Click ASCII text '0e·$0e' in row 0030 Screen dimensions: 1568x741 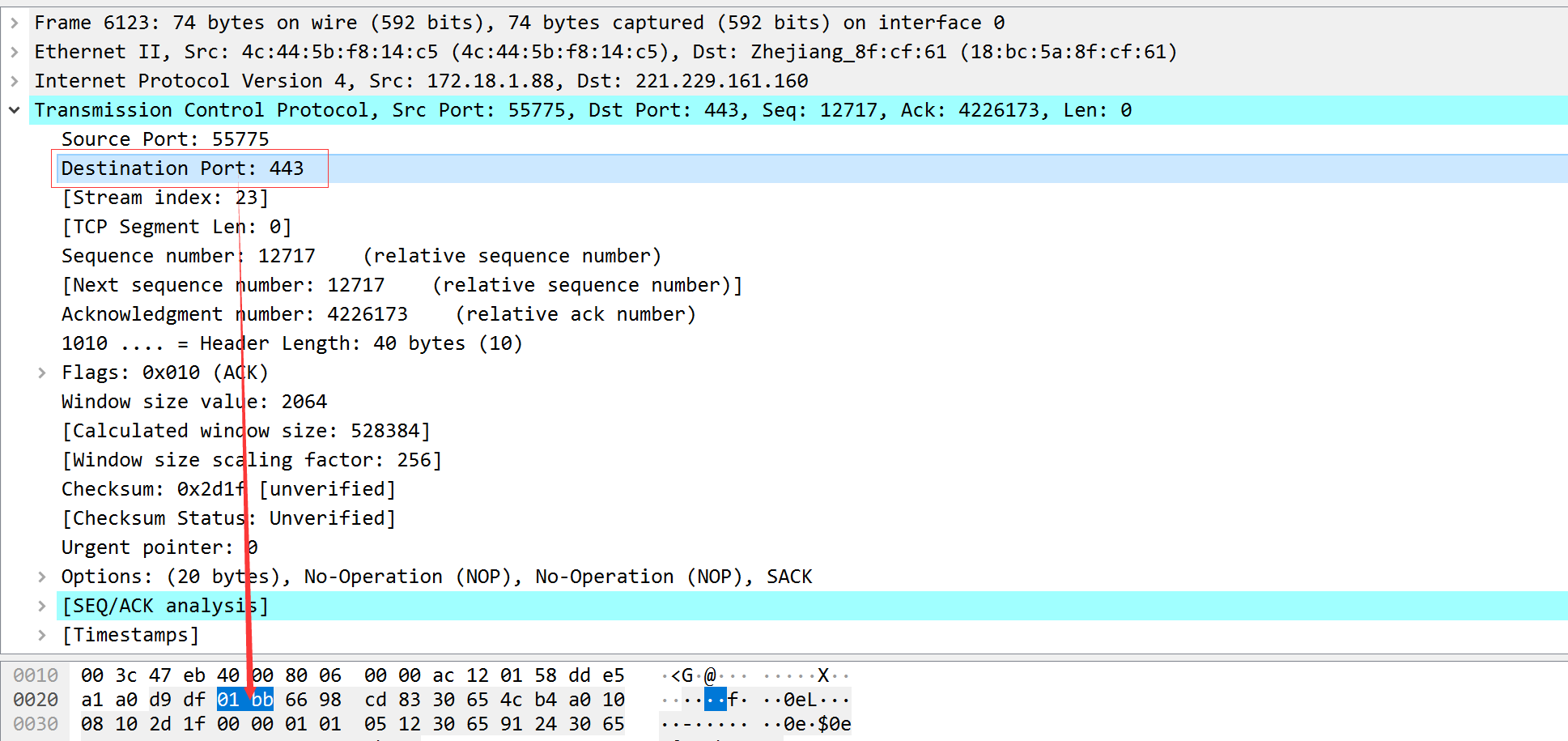tap(818, 724)
